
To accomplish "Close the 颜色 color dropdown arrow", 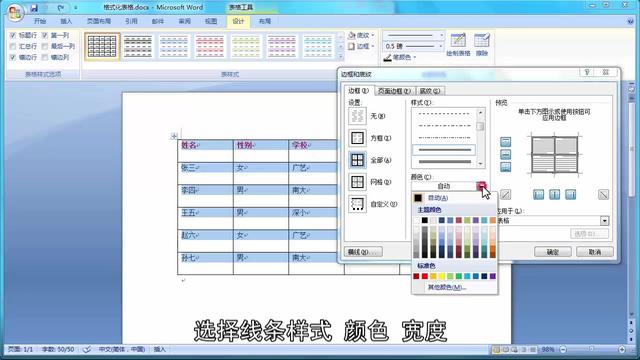I will point(482,186).
